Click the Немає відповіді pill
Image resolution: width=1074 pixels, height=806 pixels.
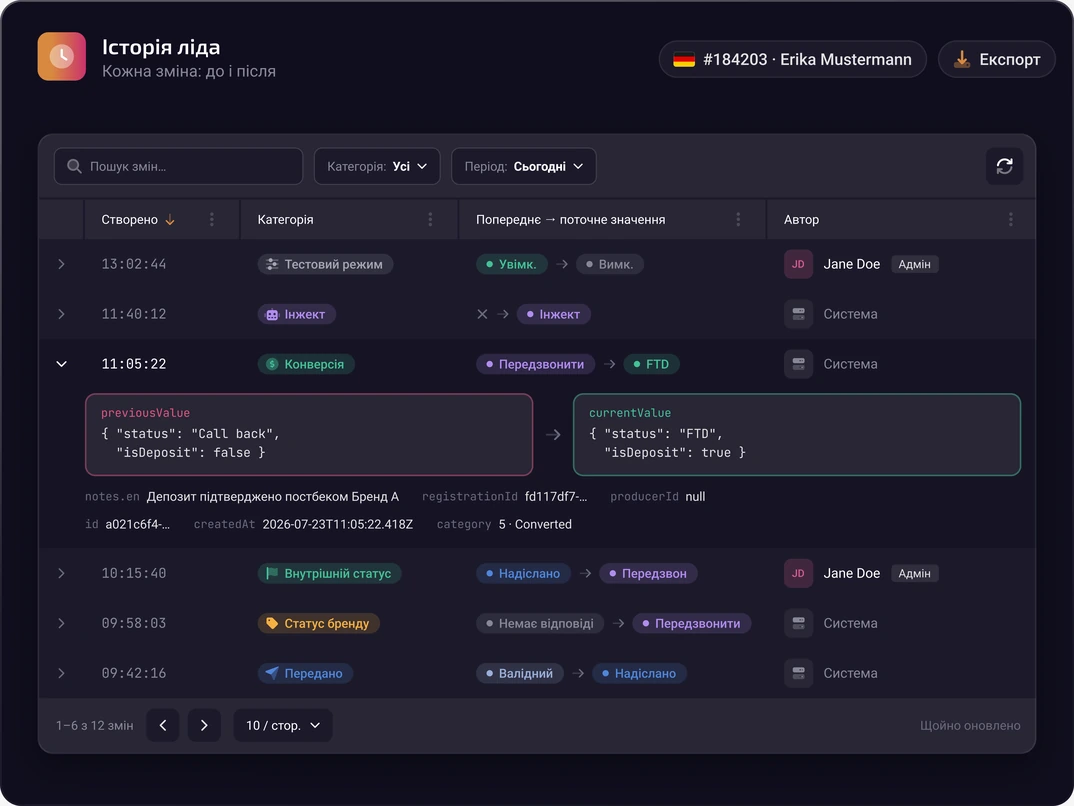pyautogui.click(x=540, y=623)
